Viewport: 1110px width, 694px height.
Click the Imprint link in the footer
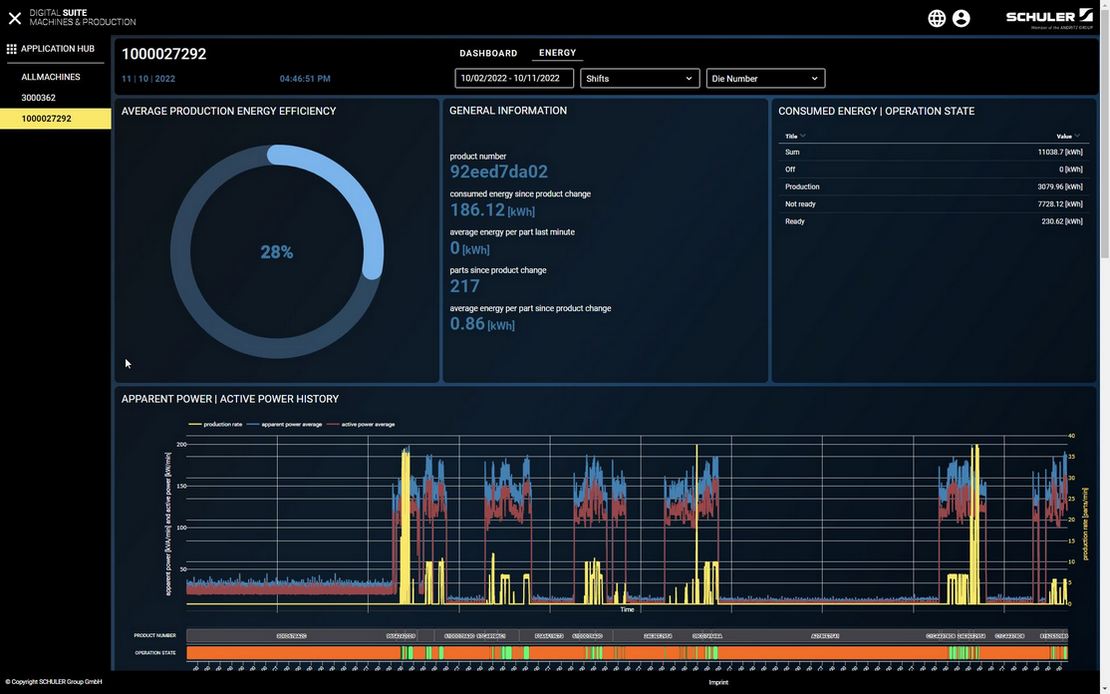coord(718,683)
